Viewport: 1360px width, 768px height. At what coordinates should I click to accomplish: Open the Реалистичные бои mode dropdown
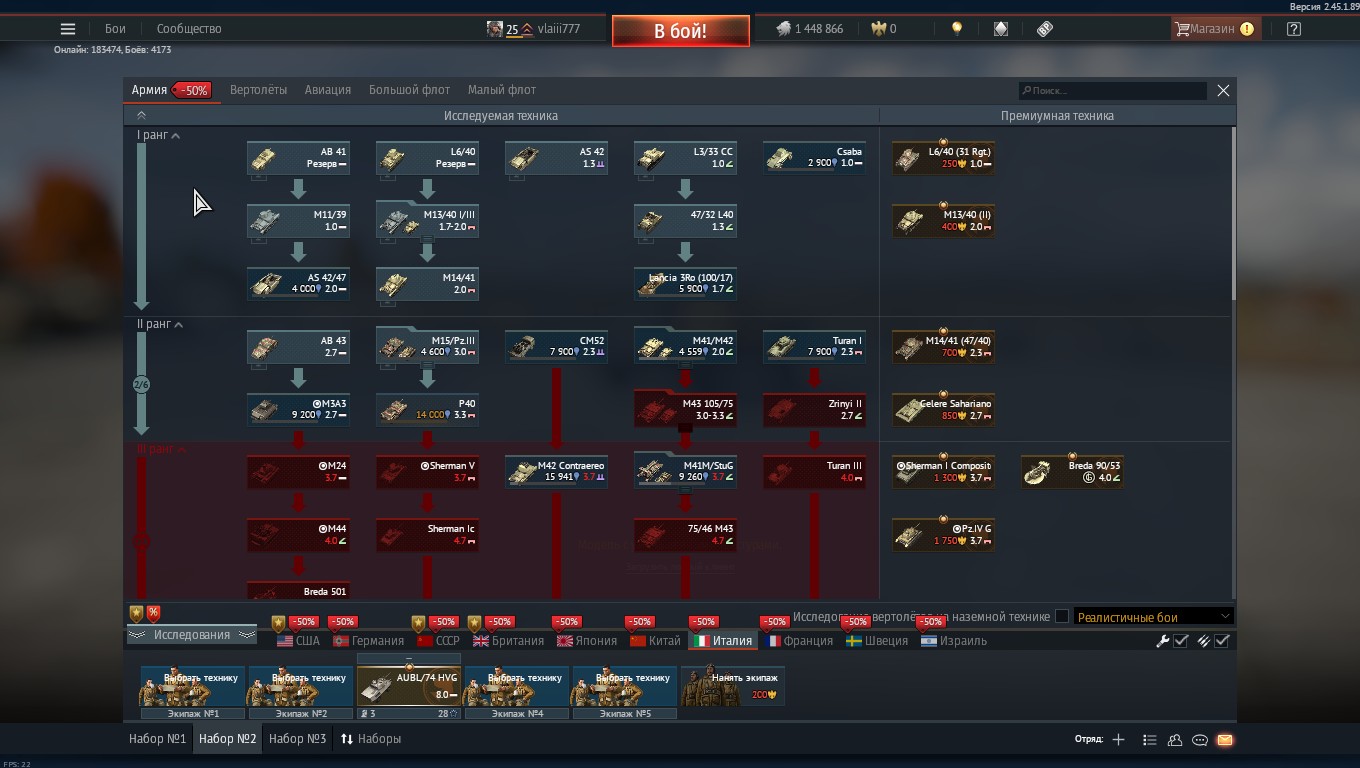coord(1153,617)
